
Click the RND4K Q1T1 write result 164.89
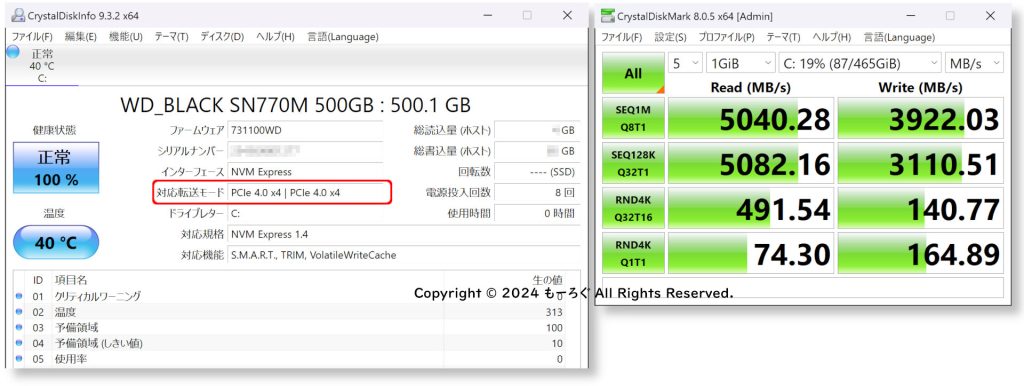click(x=921, y=253)
